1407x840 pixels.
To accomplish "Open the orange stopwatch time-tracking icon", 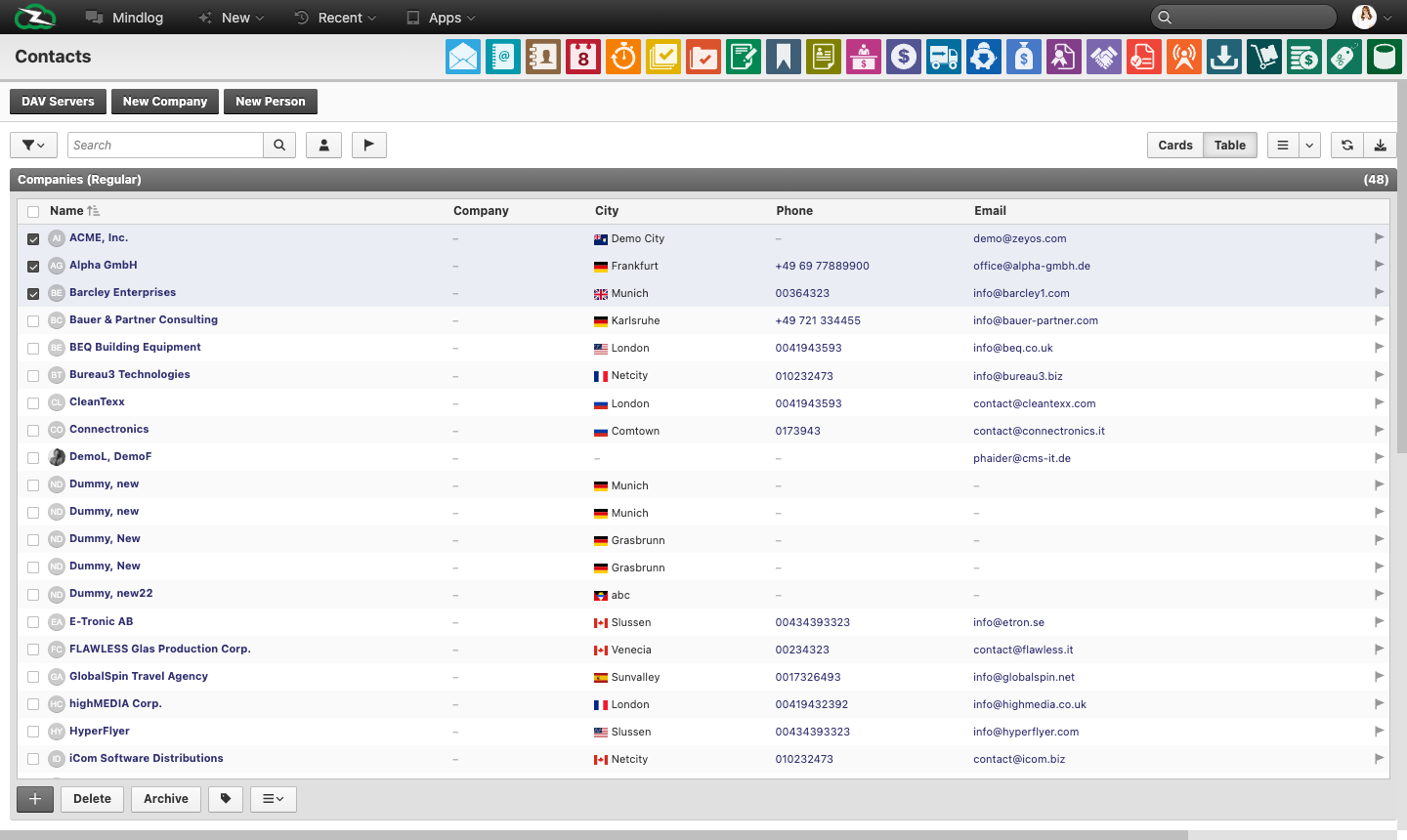I will pyautogui.click(x=623, y=57).
